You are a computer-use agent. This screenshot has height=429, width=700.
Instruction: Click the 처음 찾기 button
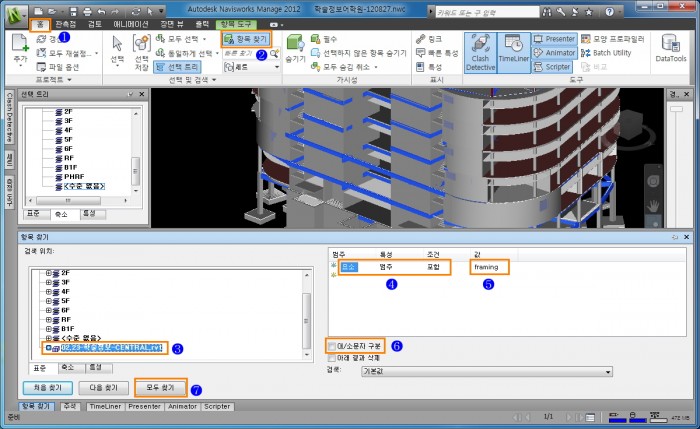click(x=48, y=386)
